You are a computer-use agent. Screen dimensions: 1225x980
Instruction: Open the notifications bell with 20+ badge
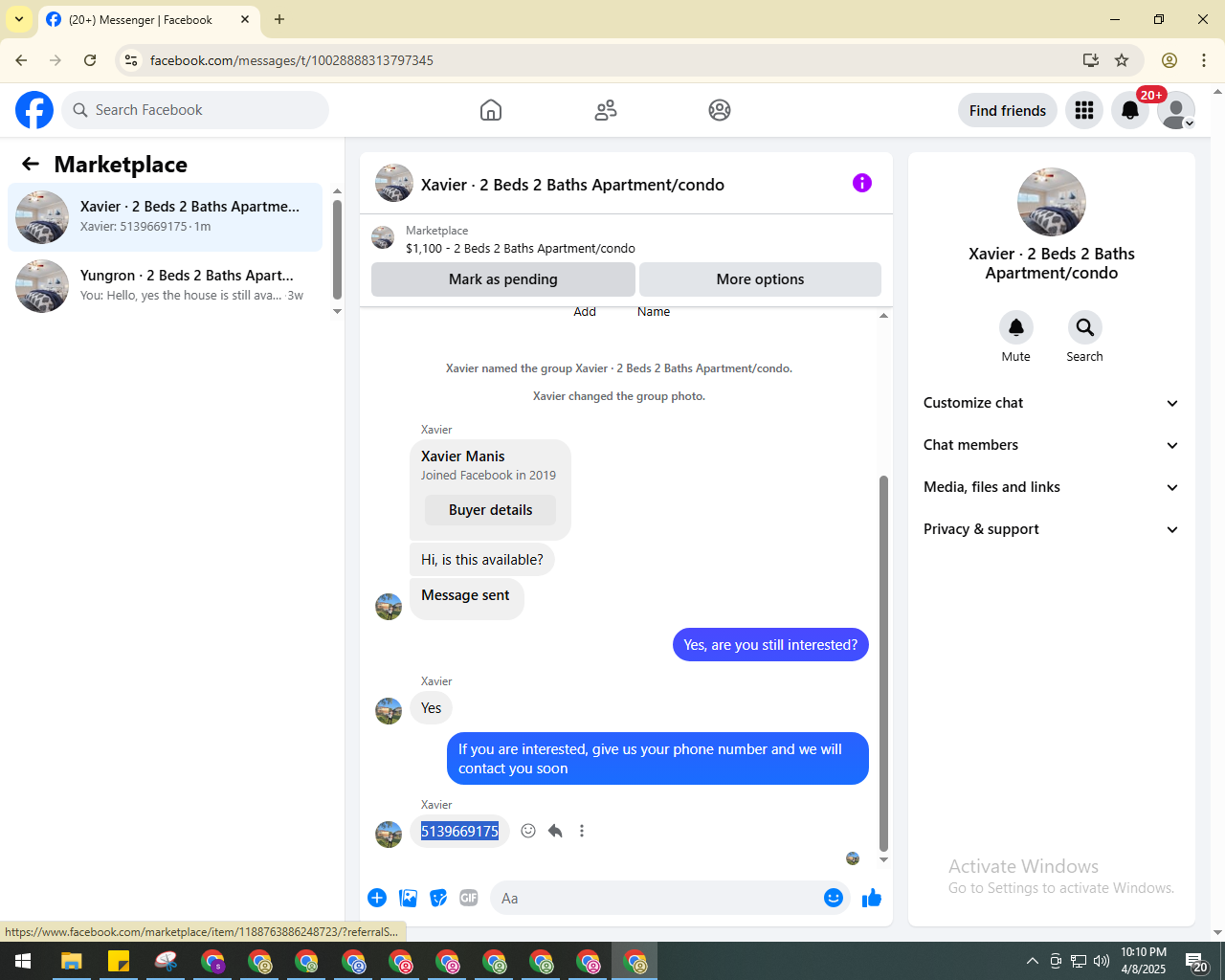tap(1130, 110)
